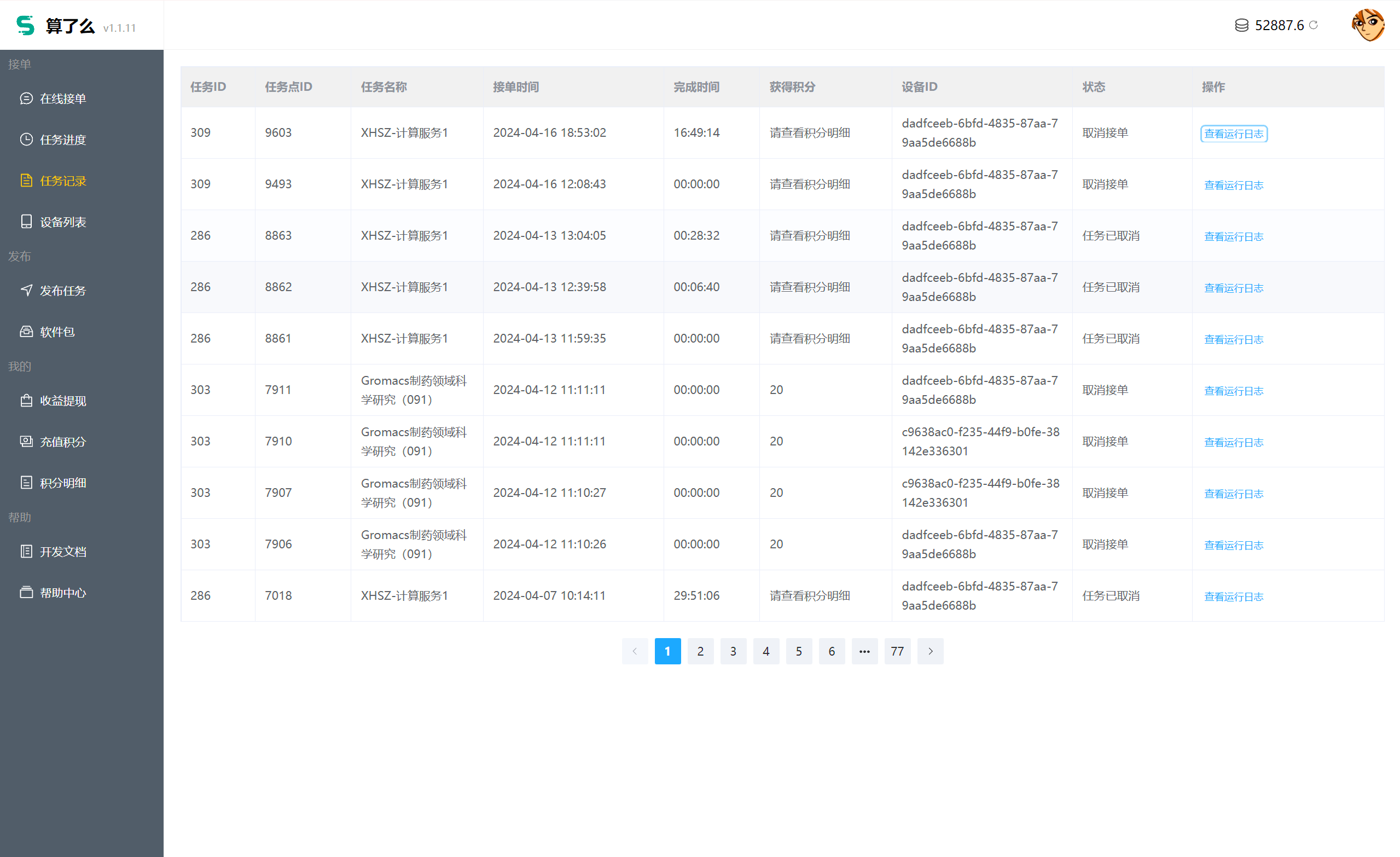
Task: Click the 收益提现 bag icon
Action: 26,401
